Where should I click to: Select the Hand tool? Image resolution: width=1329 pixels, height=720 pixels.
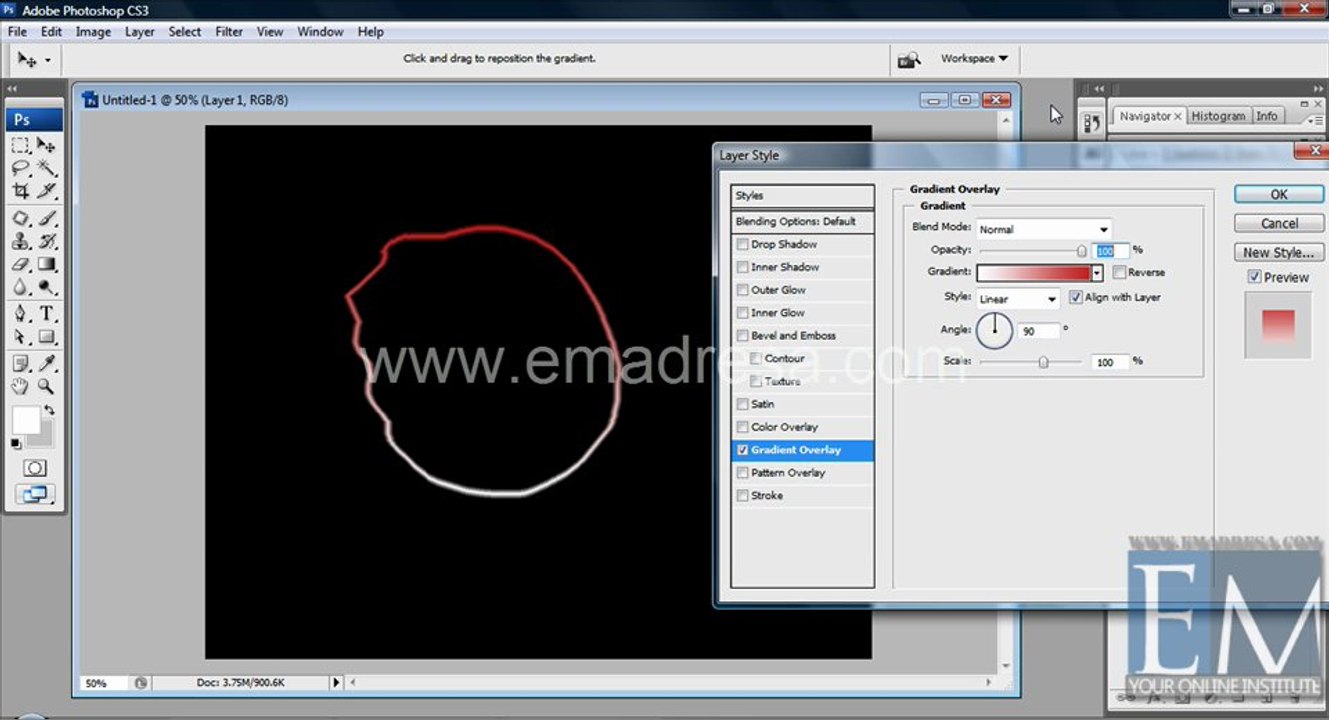tap(21, 386)
